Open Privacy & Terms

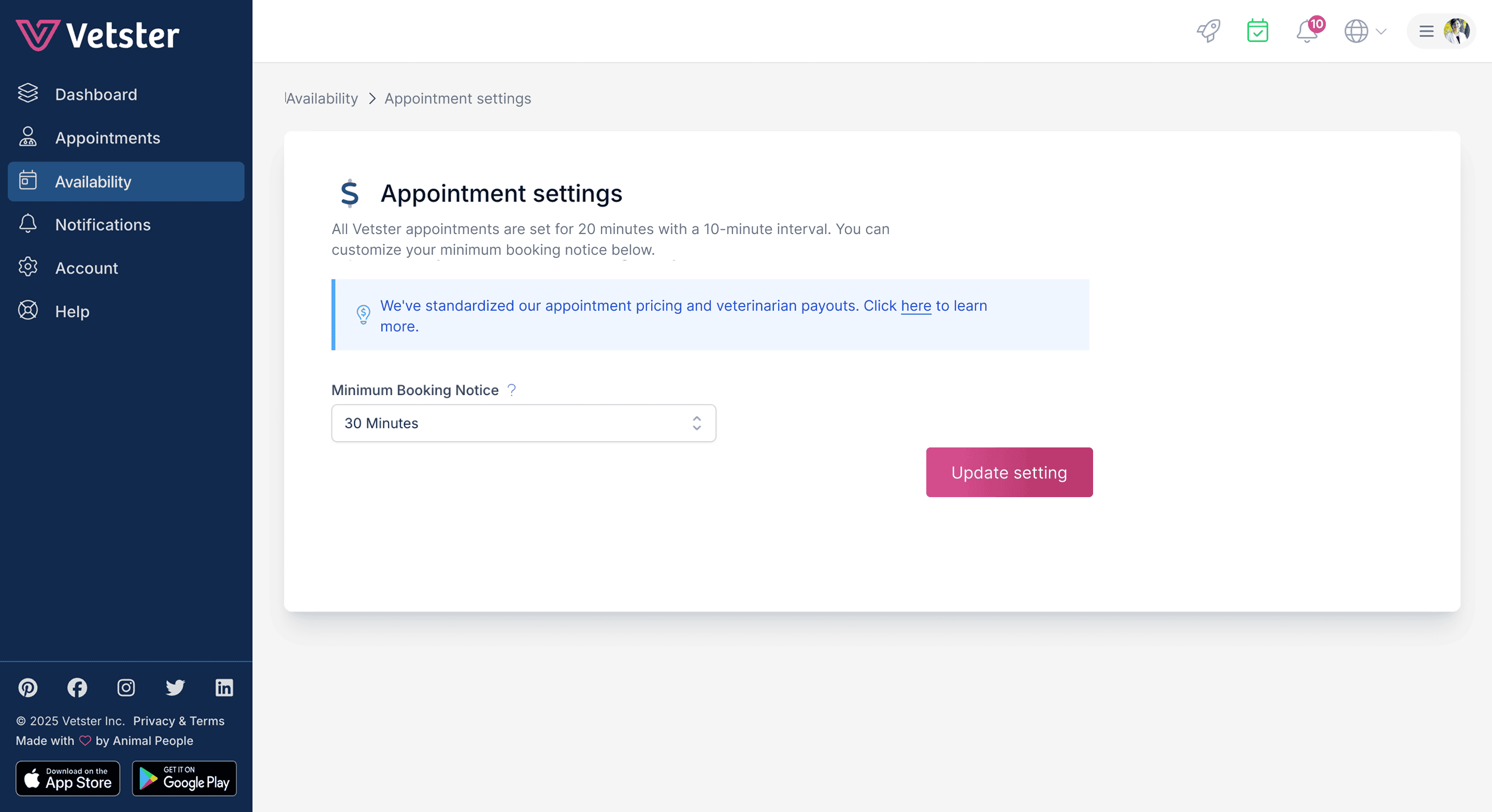pyautogui.click(x=178, y=720)
